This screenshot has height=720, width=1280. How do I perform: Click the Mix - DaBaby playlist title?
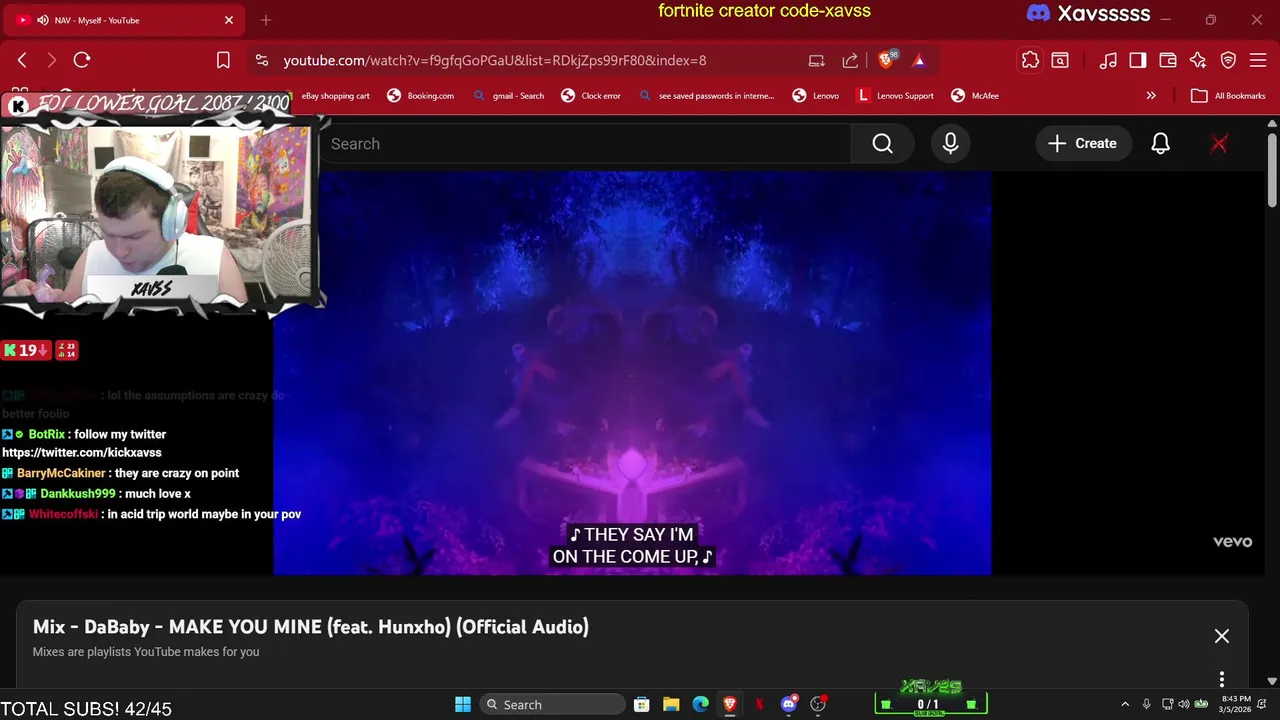click(311, 627)
